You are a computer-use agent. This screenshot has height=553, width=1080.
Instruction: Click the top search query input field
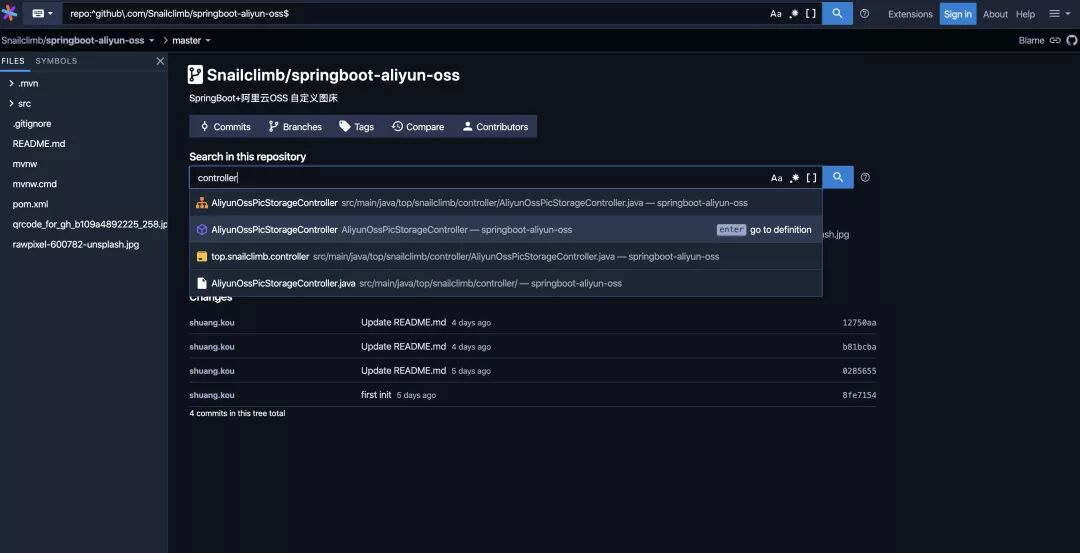pos(415,14)
